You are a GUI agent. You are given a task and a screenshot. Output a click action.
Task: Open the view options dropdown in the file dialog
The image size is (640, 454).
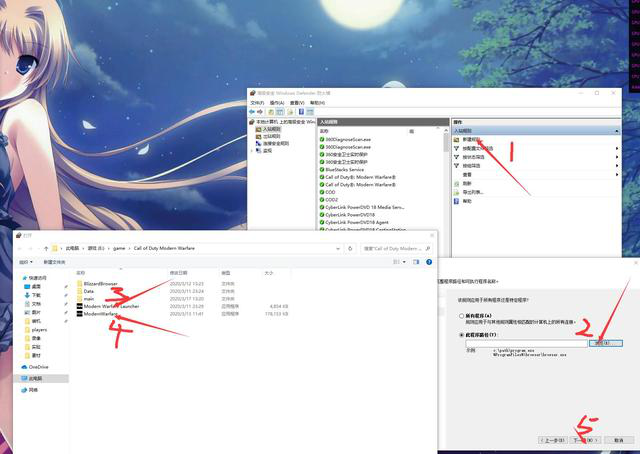(x=404, y=262)
